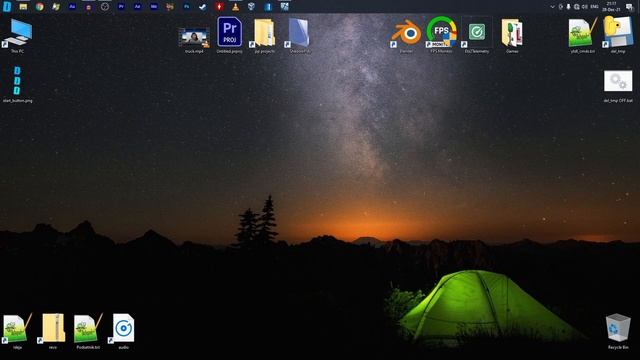This screenshot has width=640, height=360.
Task: Select the truck.mp4 video thumbnail
Action: (x=194, y=40)
